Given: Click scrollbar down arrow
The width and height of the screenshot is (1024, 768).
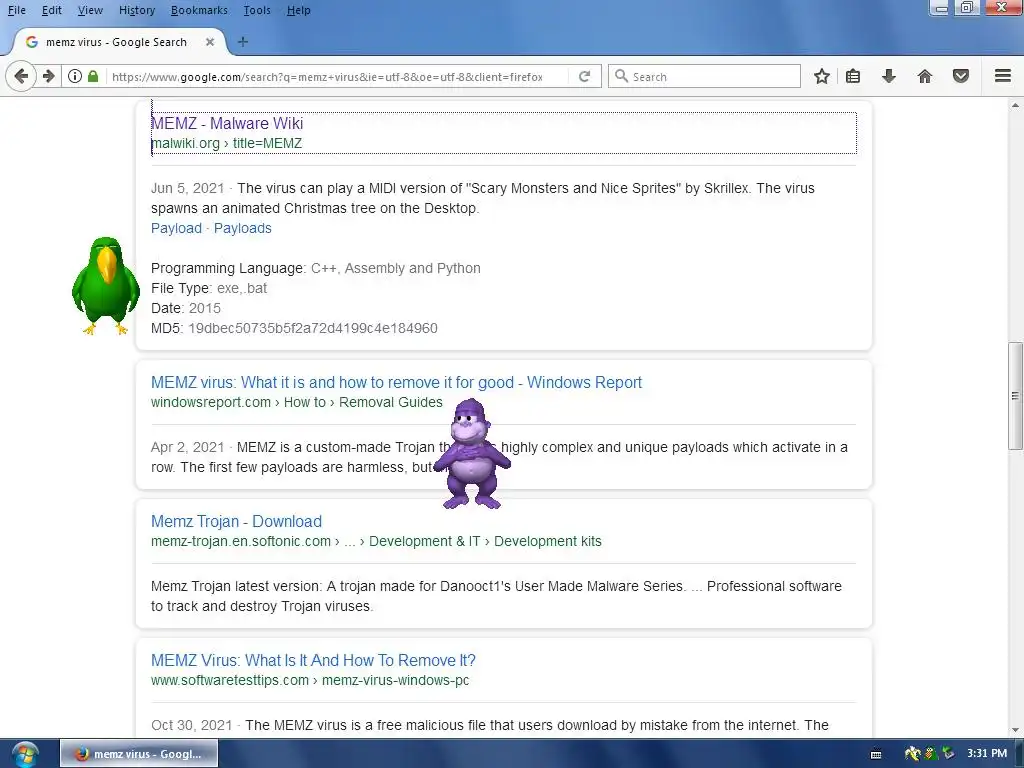Looking at the screenshot, I should [1015, 730].
